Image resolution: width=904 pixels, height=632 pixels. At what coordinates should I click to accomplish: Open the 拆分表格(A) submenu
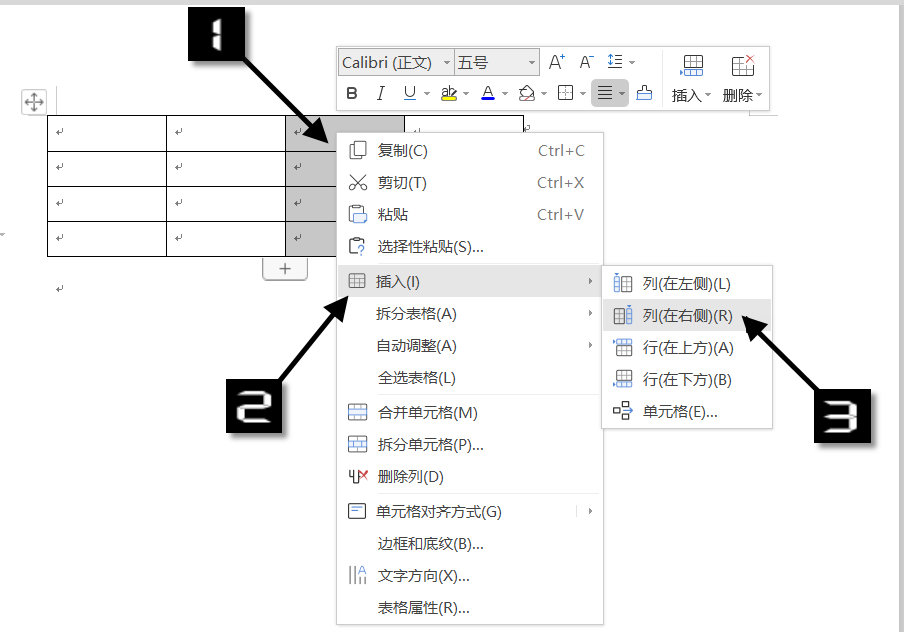[469, 314]
